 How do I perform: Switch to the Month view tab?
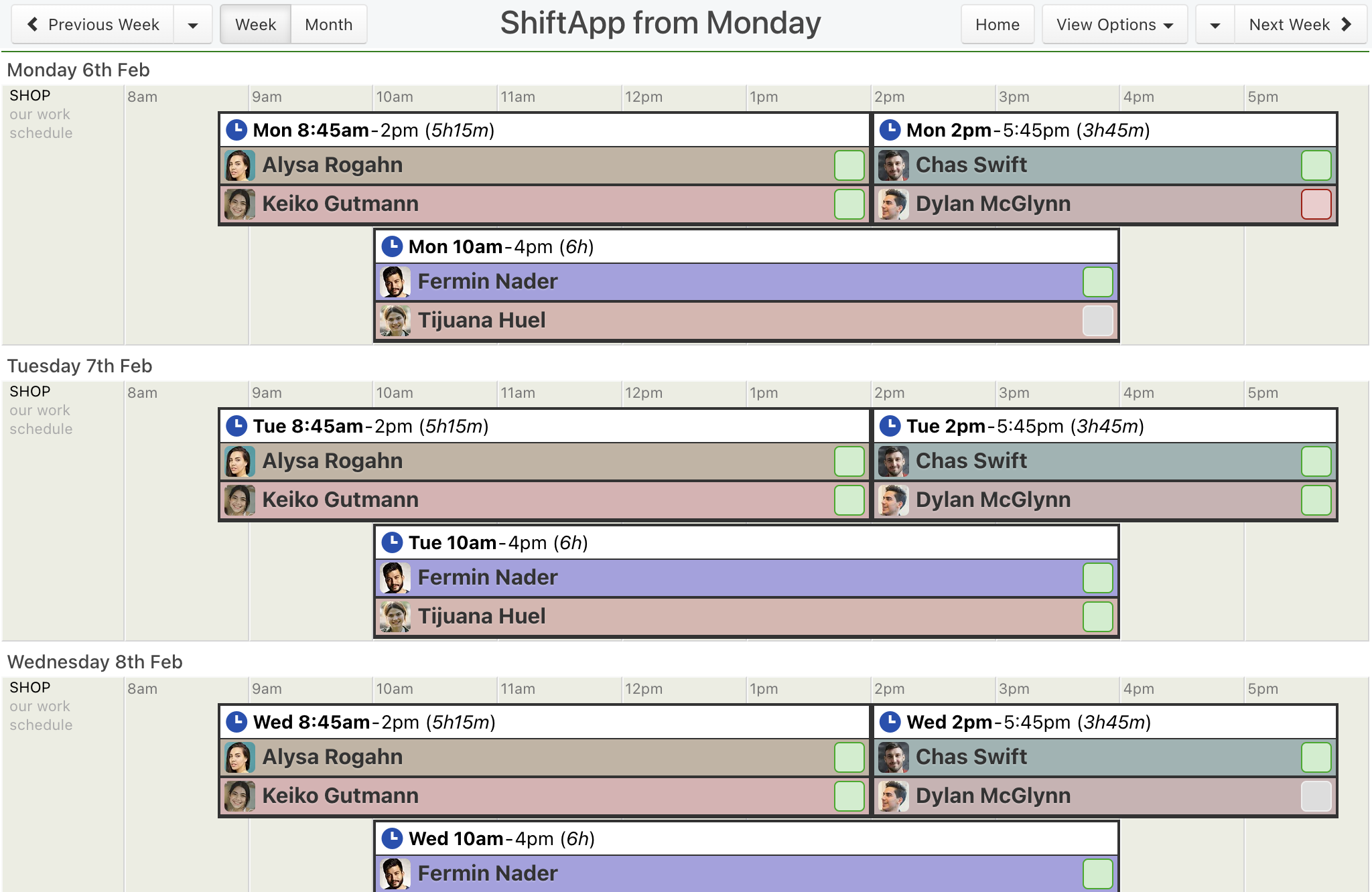click(x=329, y=25)
